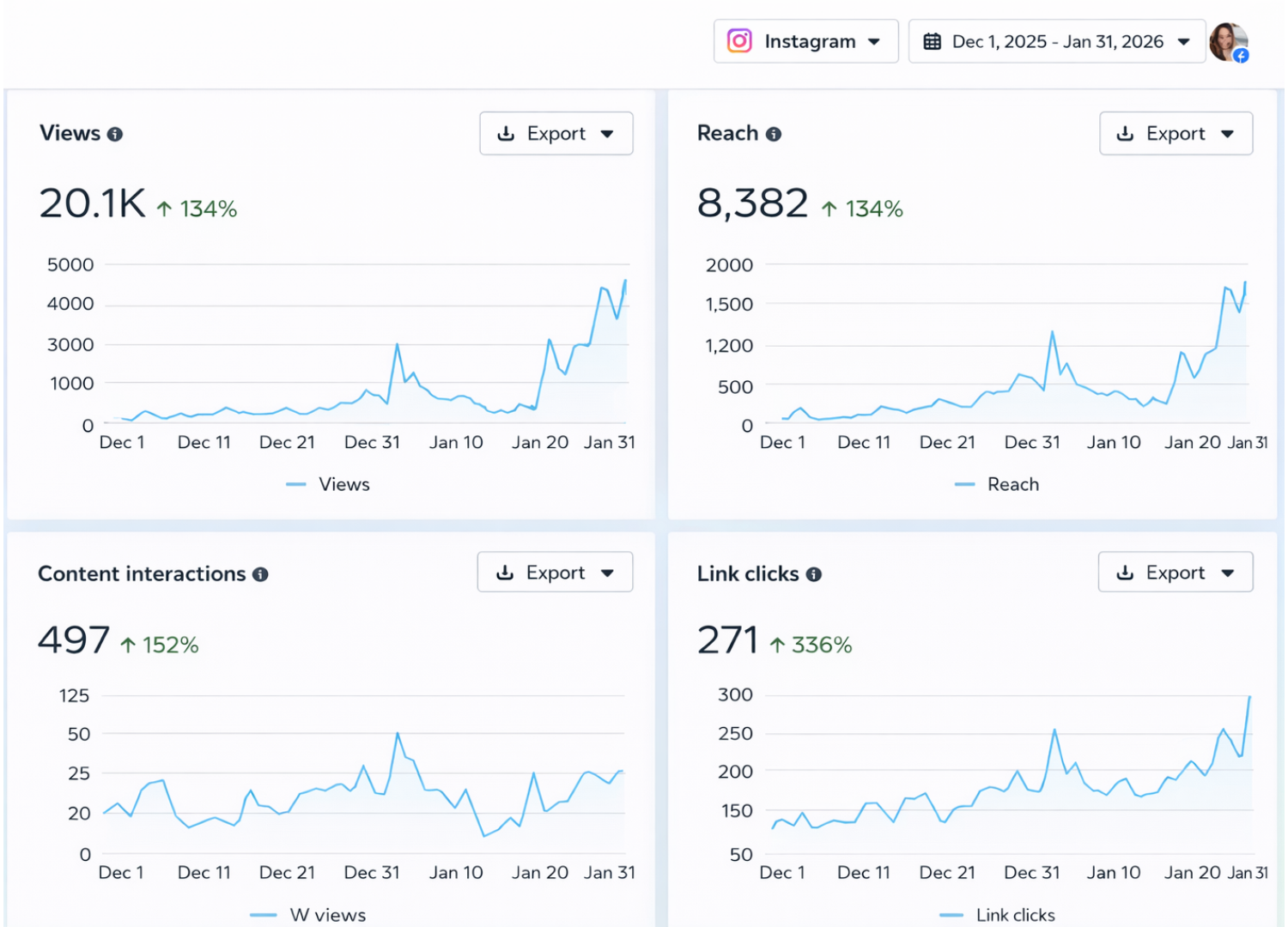Click the 336% growth indicator
The width and height of the screenshot is (1288, 927).
811,645
